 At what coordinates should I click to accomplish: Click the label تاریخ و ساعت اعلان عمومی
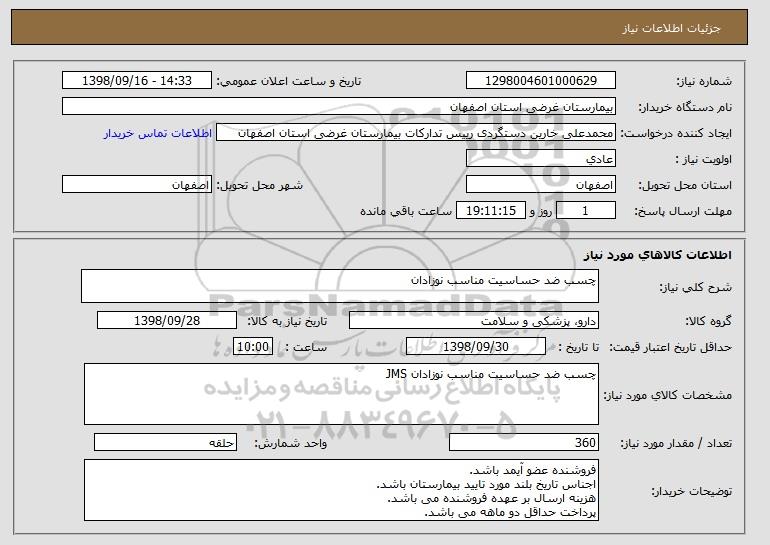289,81
